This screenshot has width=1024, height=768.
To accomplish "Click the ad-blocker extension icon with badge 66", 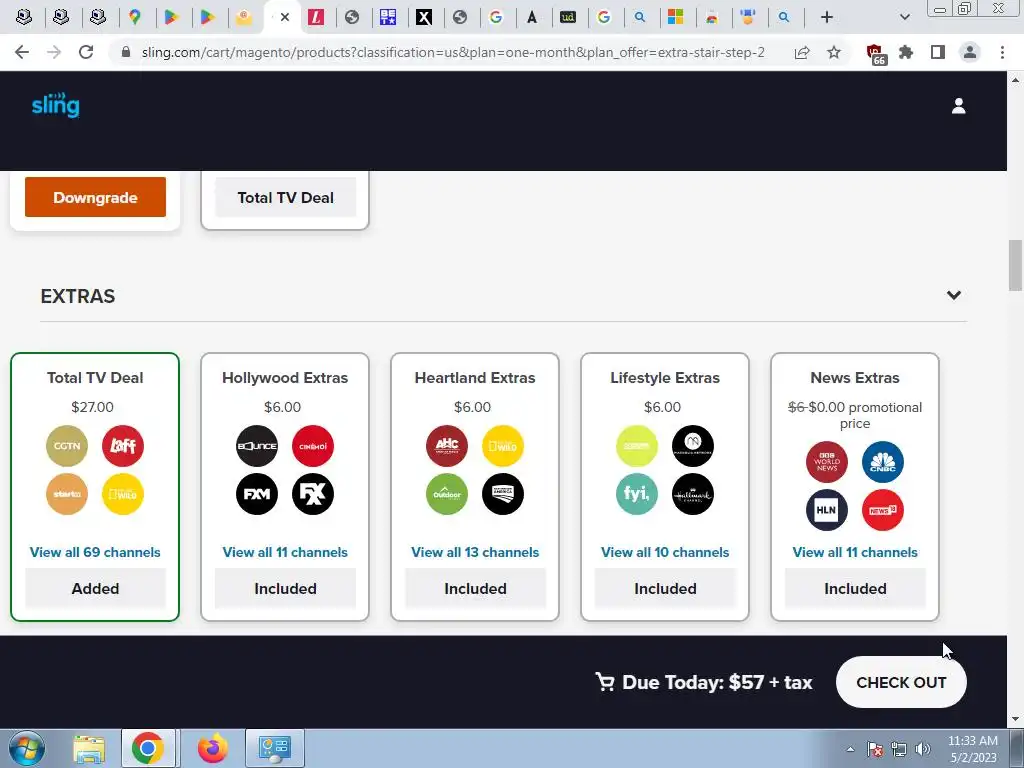I will pos(875,54).
